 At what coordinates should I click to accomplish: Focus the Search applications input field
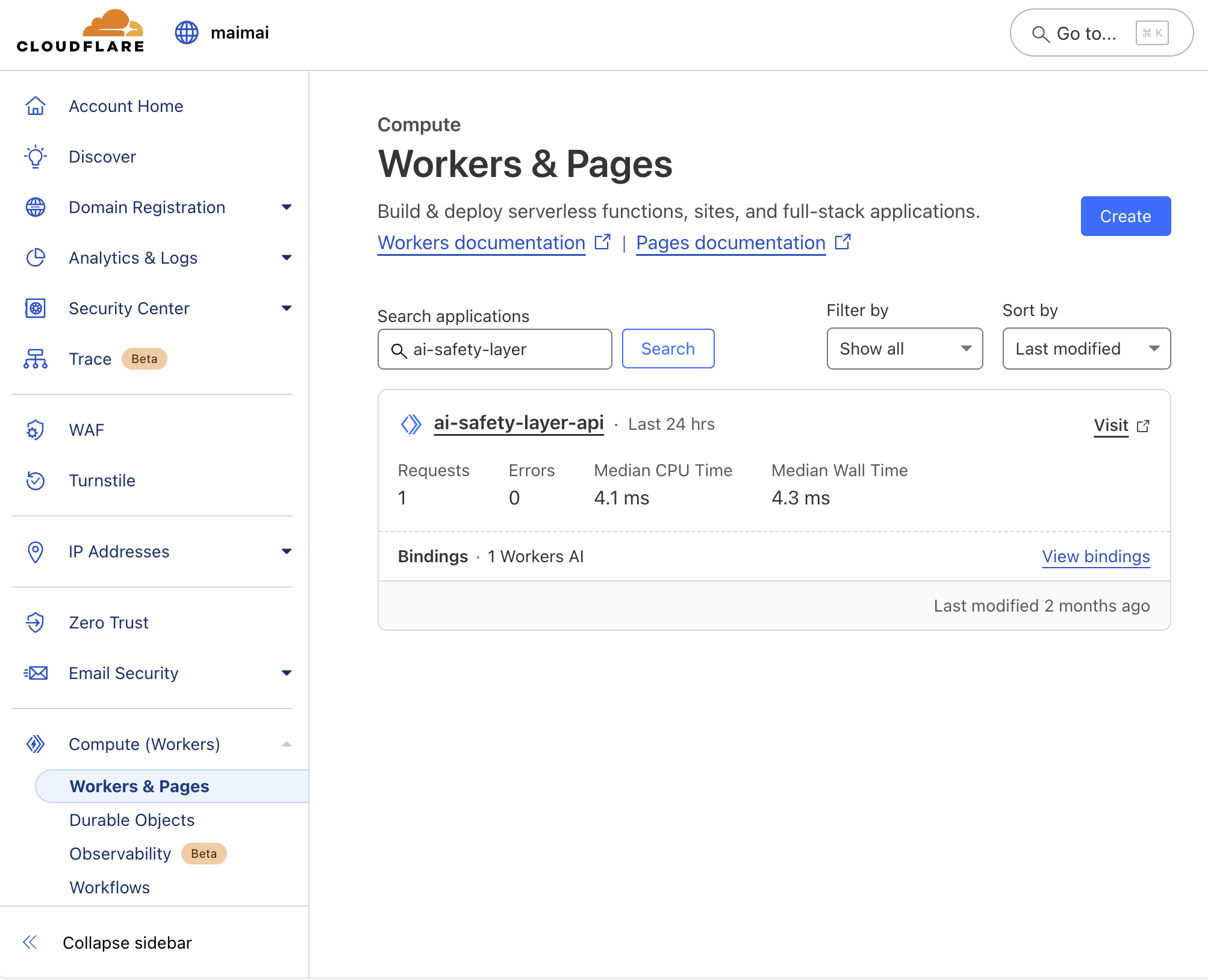coord(494,349)
